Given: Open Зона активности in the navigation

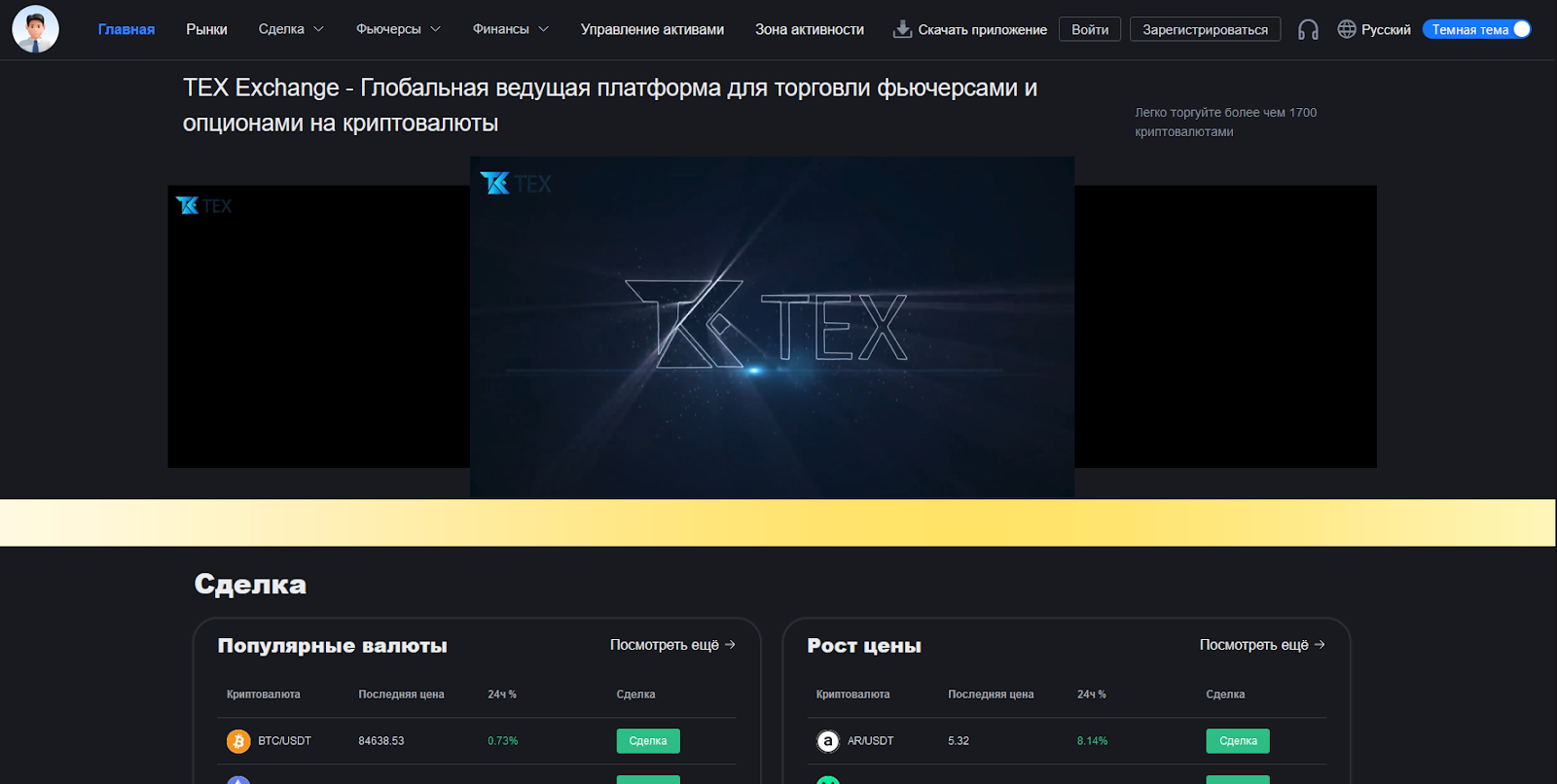Looking at the screenshot, I should pos(810,29).
